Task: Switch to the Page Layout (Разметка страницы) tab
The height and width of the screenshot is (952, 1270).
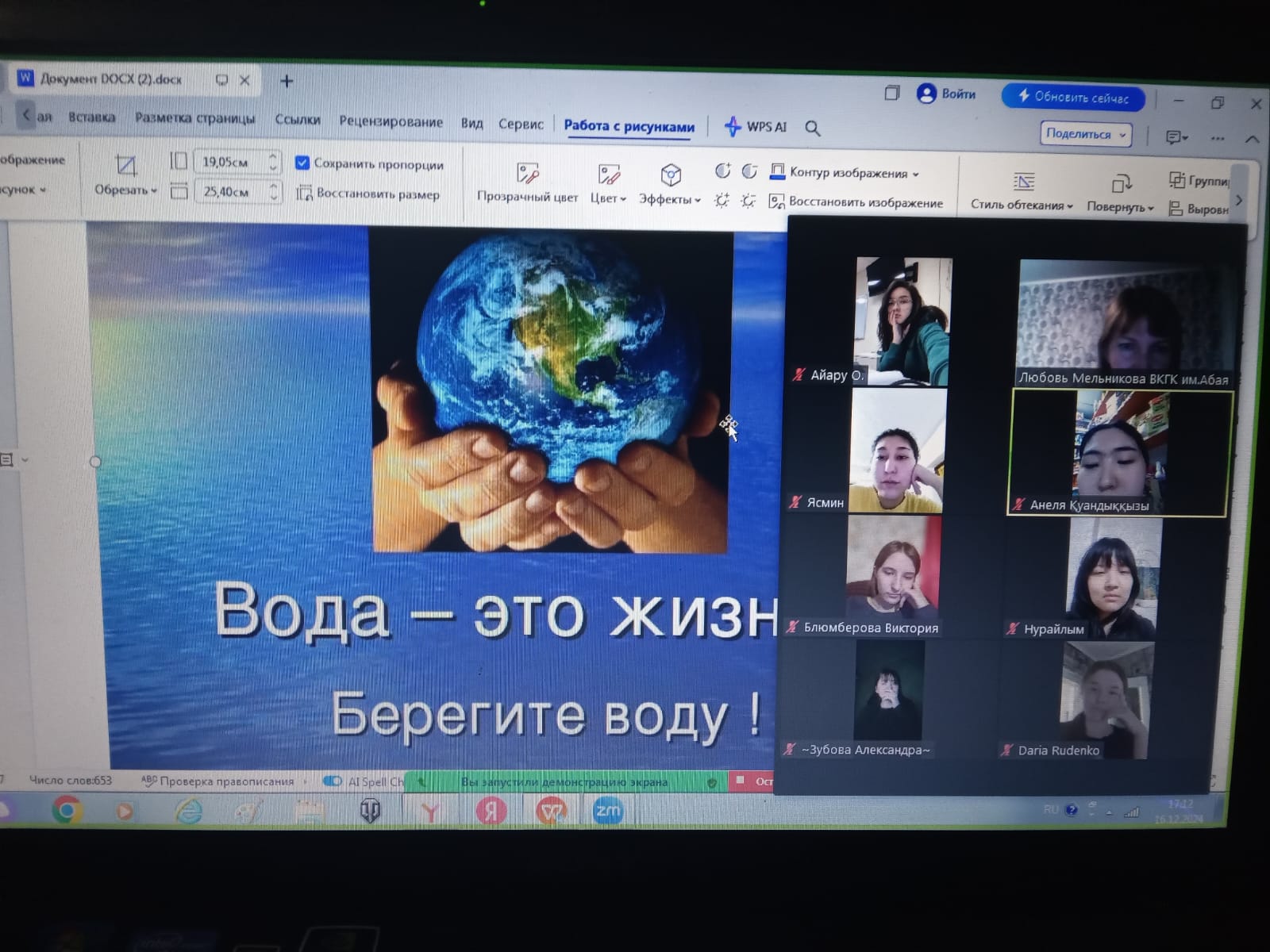Action: click(x=194, y=118)
